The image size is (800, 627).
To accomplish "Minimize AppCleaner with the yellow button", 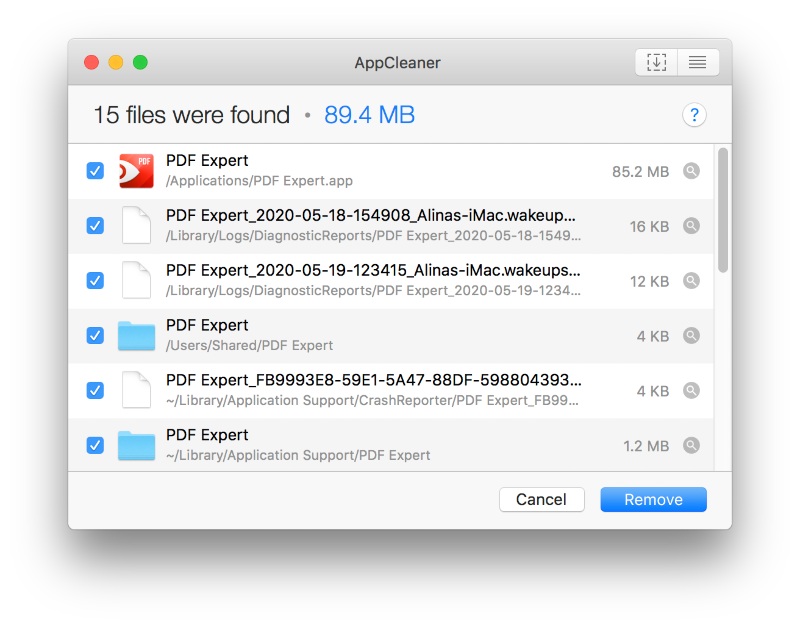I will 116,62.
